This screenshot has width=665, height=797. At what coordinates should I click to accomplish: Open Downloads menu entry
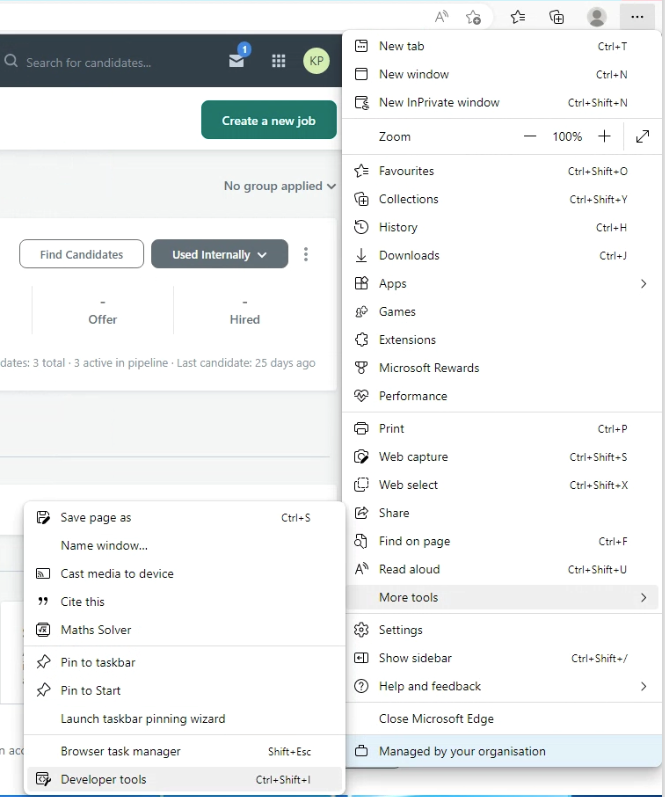[502, 256]
